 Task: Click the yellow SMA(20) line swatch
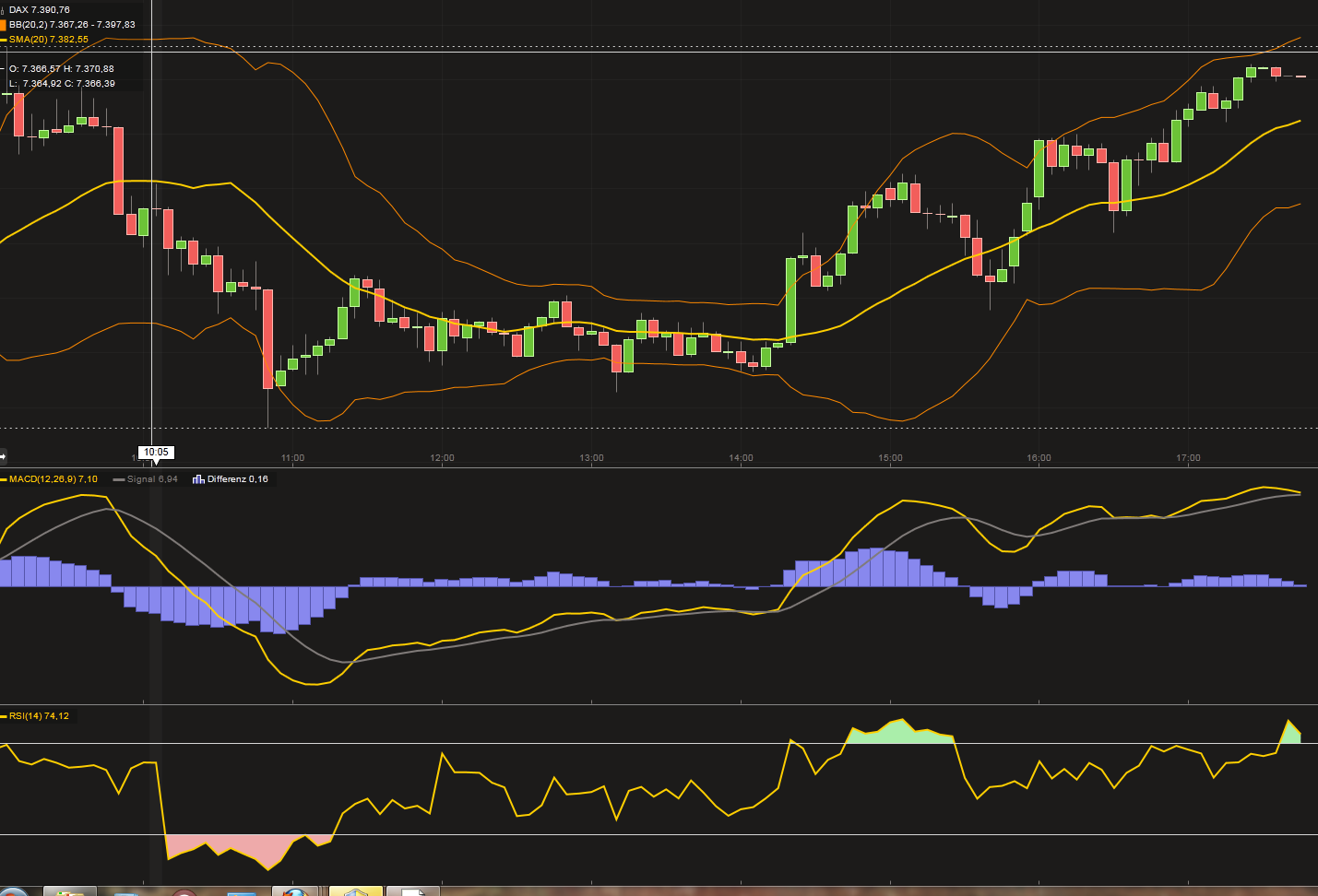[4, 40]
